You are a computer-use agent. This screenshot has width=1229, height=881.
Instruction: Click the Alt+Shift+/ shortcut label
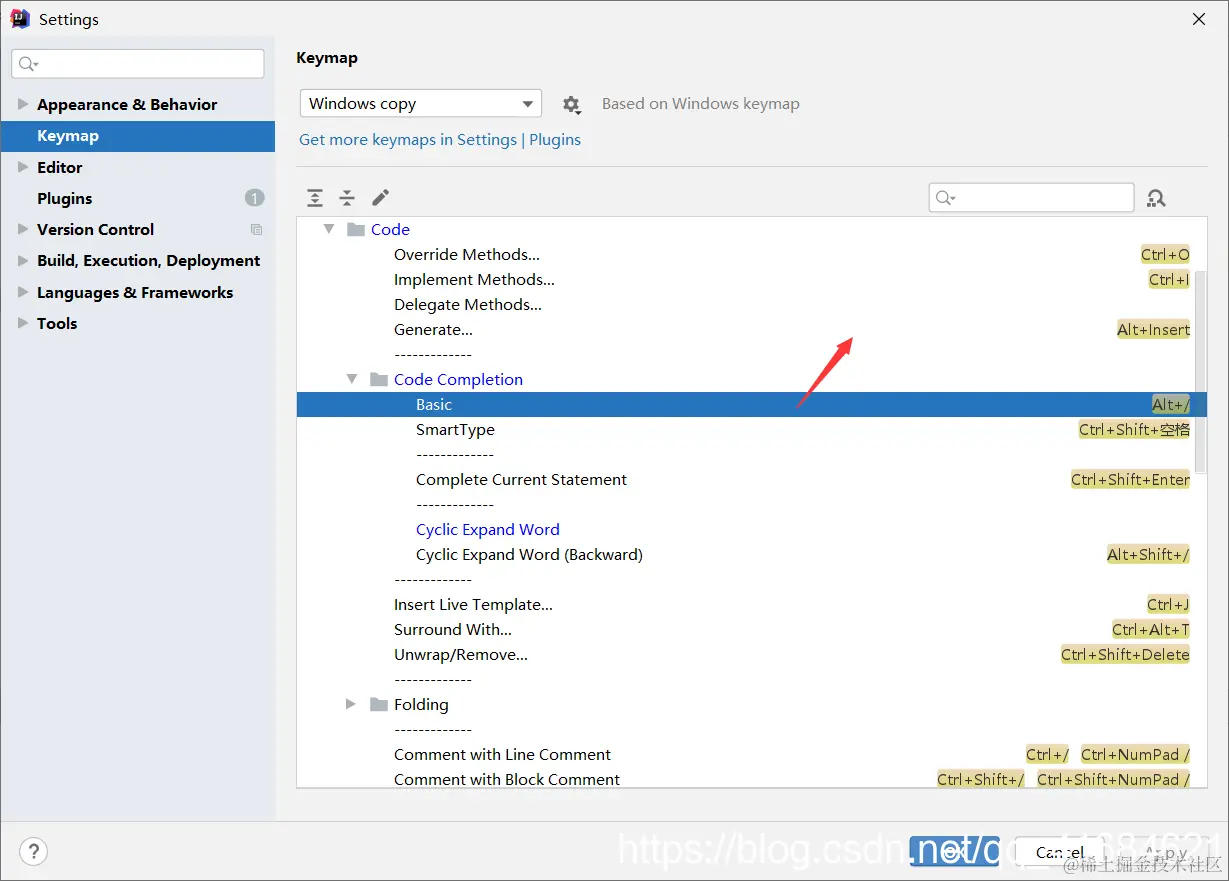pyautogui.click(x=1148, y=555)
